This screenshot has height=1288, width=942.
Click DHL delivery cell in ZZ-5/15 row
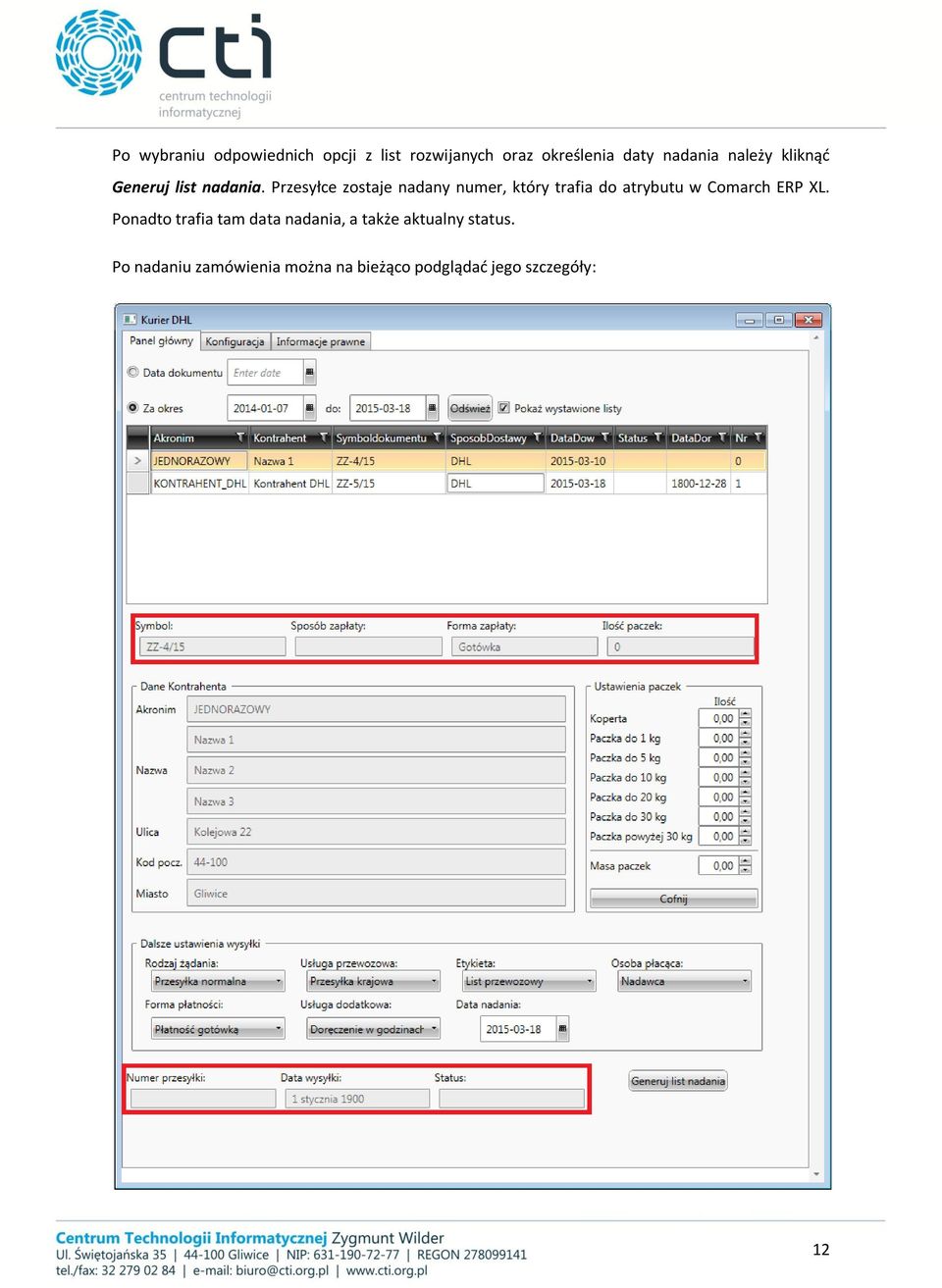coord(496,484)
